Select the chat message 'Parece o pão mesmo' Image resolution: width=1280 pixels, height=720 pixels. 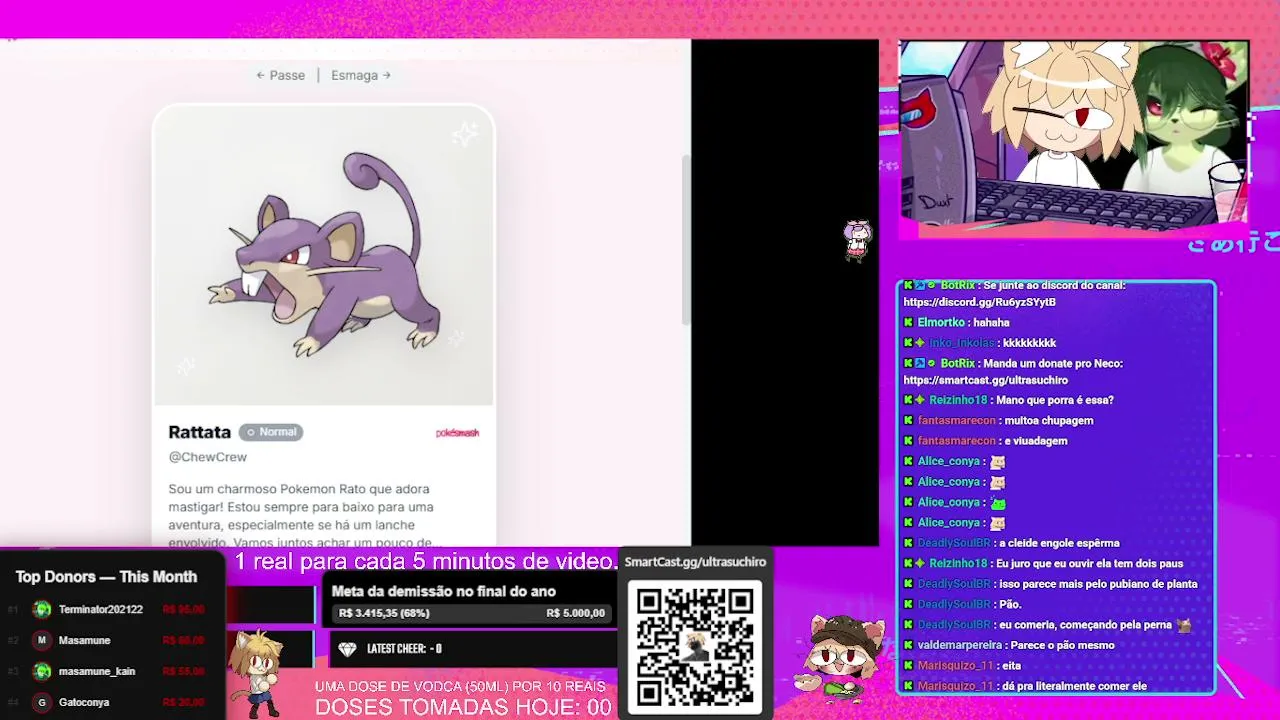pyautogui.click(x=1063, y=645)
